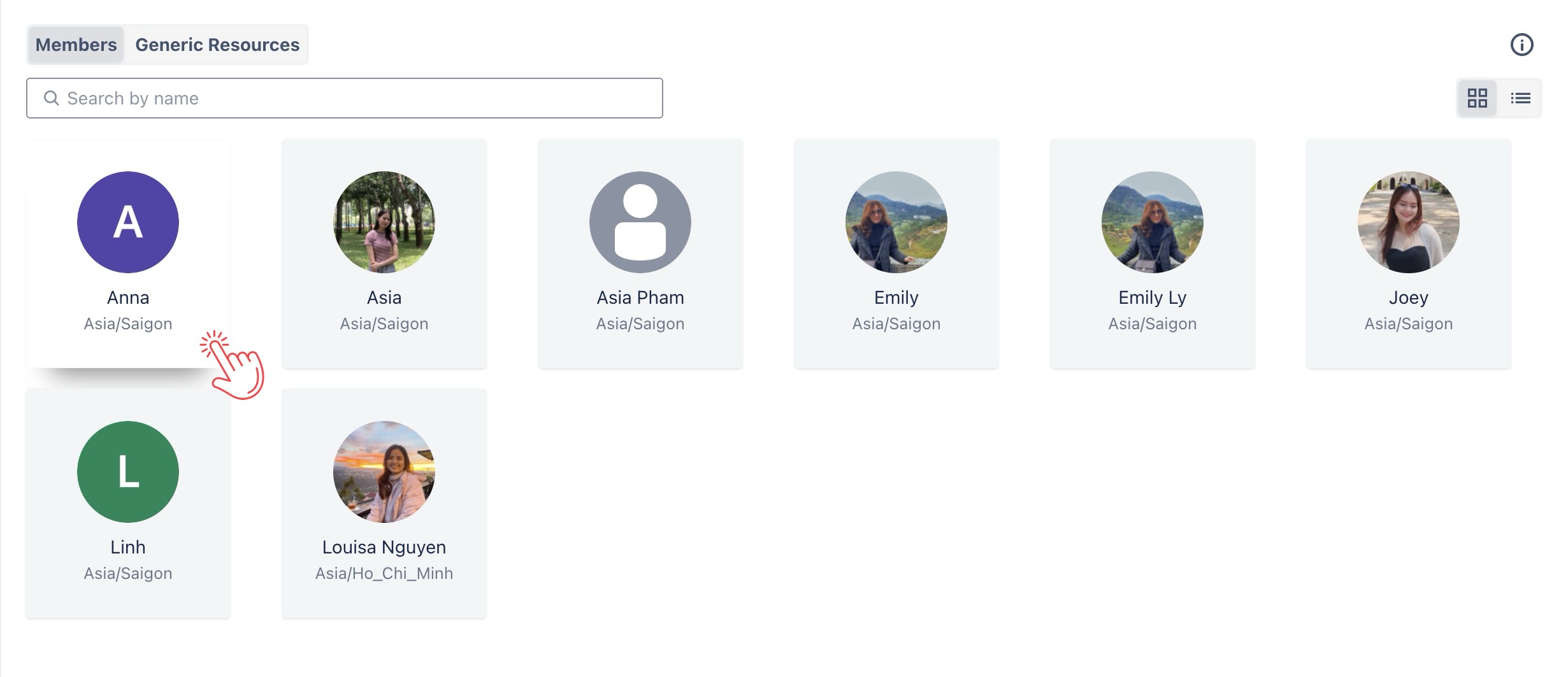Switch to list view layout
The height and width of the screenshot is (677, 1568).
(x=1520, y=98)
